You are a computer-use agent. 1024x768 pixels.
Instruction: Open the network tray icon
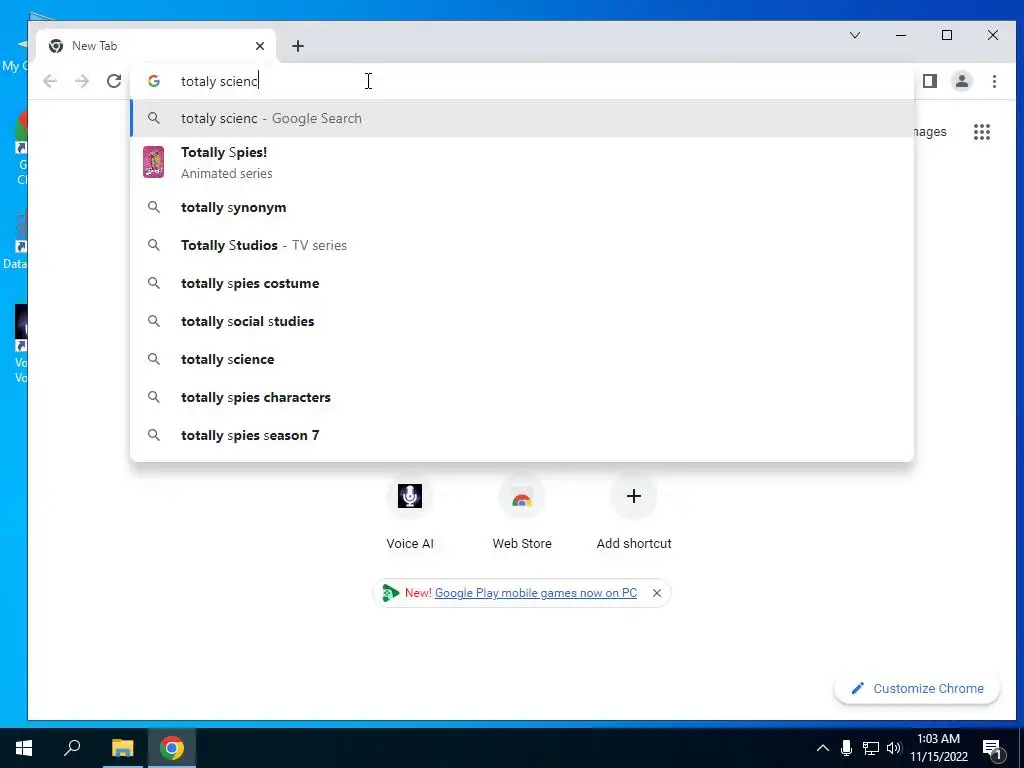(871, 748)
